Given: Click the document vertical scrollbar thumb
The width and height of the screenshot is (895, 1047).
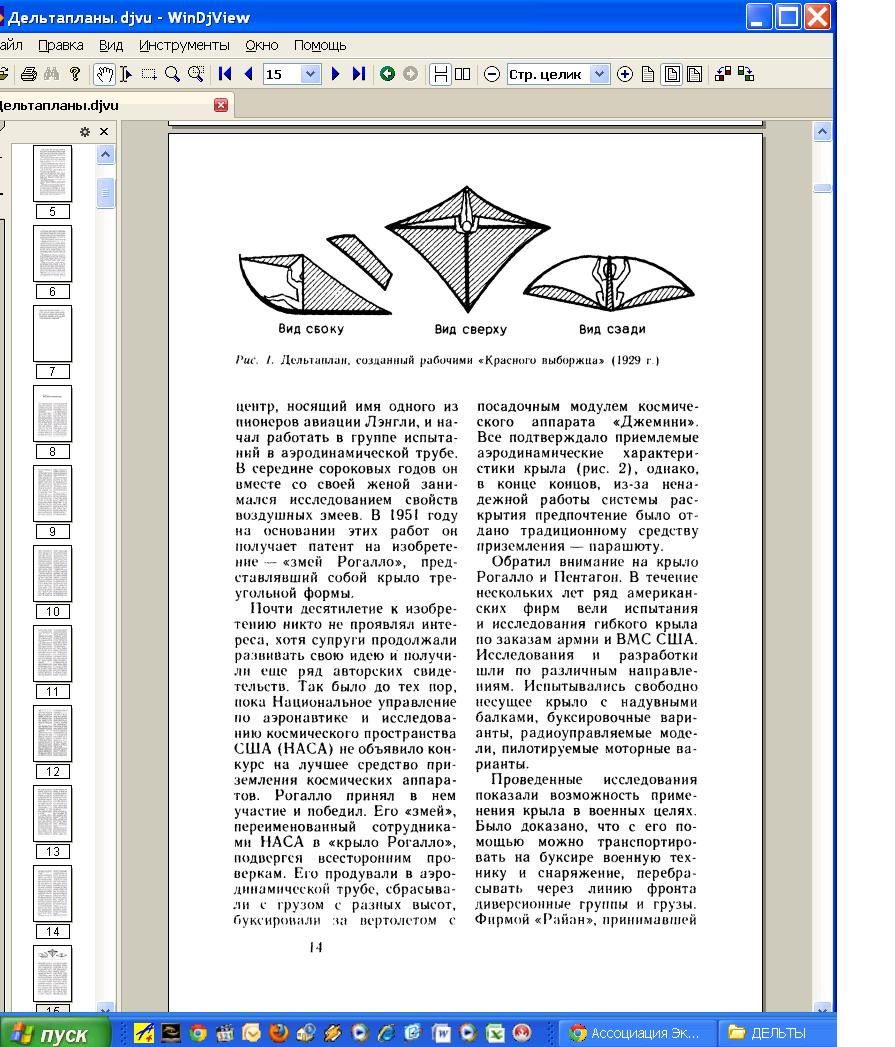Looking at the screenshot, I should pyautogui.click(x=822, y=188).
